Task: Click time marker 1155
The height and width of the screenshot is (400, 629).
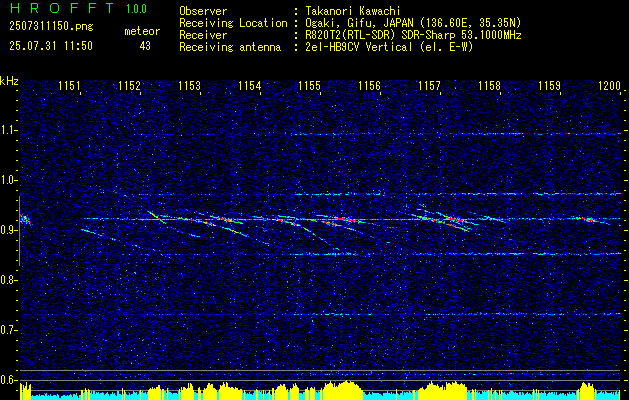Action: tap(310, 86)
